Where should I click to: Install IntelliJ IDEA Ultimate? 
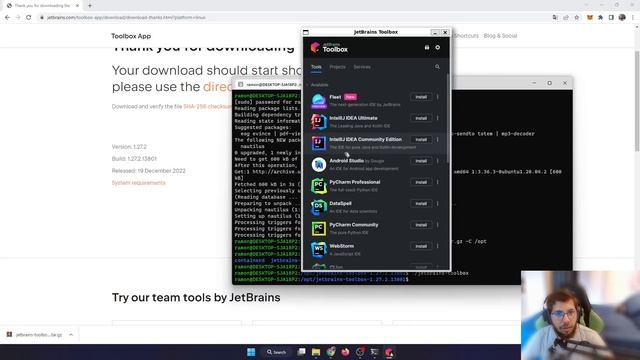[421, 118]
